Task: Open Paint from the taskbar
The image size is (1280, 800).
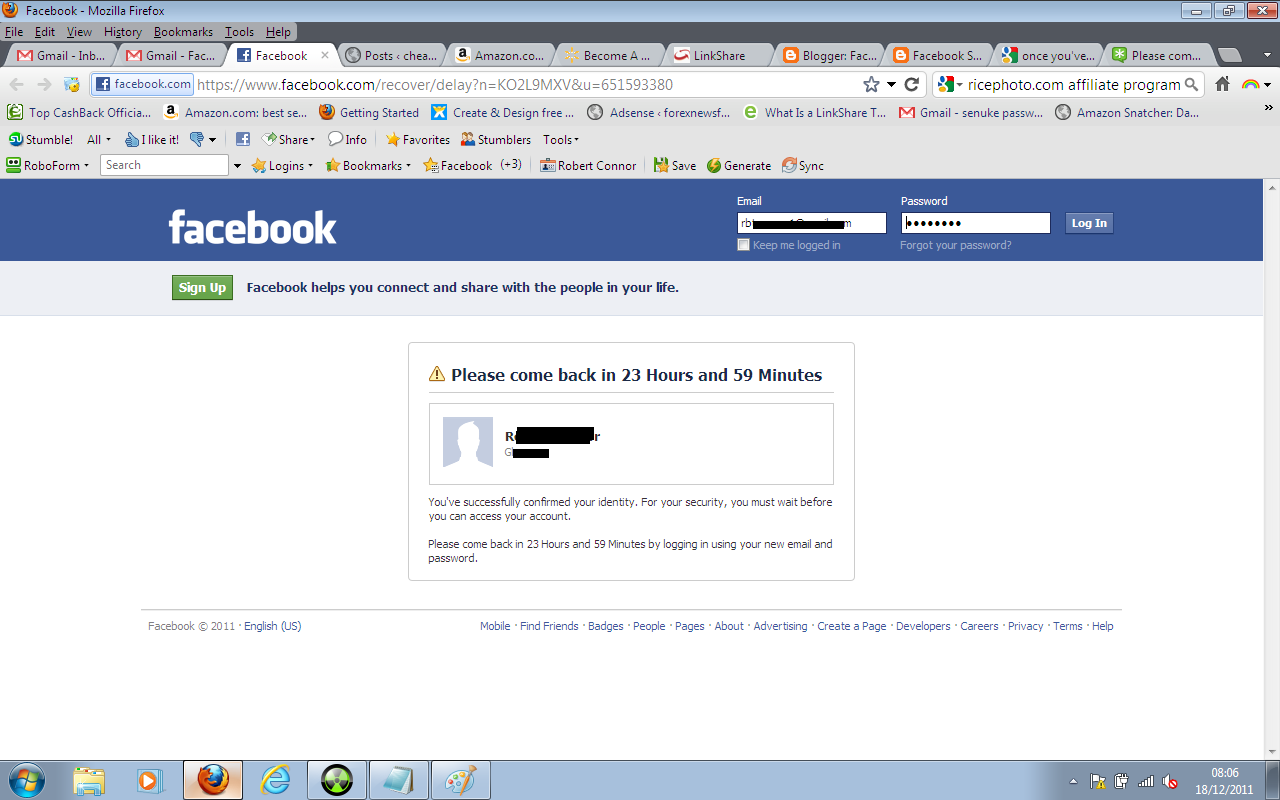Action: (x=461, y=780)
